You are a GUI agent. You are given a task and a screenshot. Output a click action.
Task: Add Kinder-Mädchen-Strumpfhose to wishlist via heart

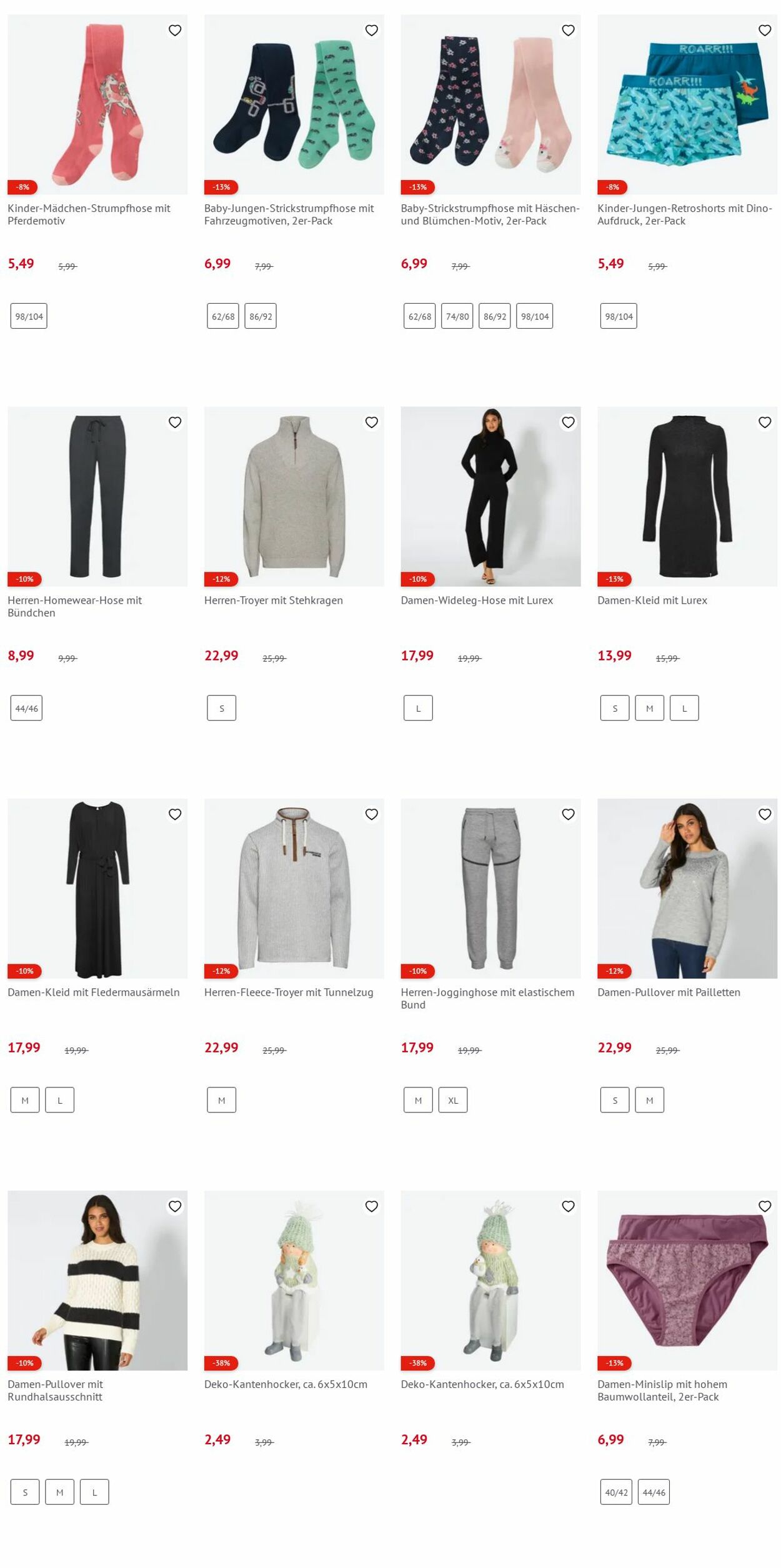pos(175,30)
